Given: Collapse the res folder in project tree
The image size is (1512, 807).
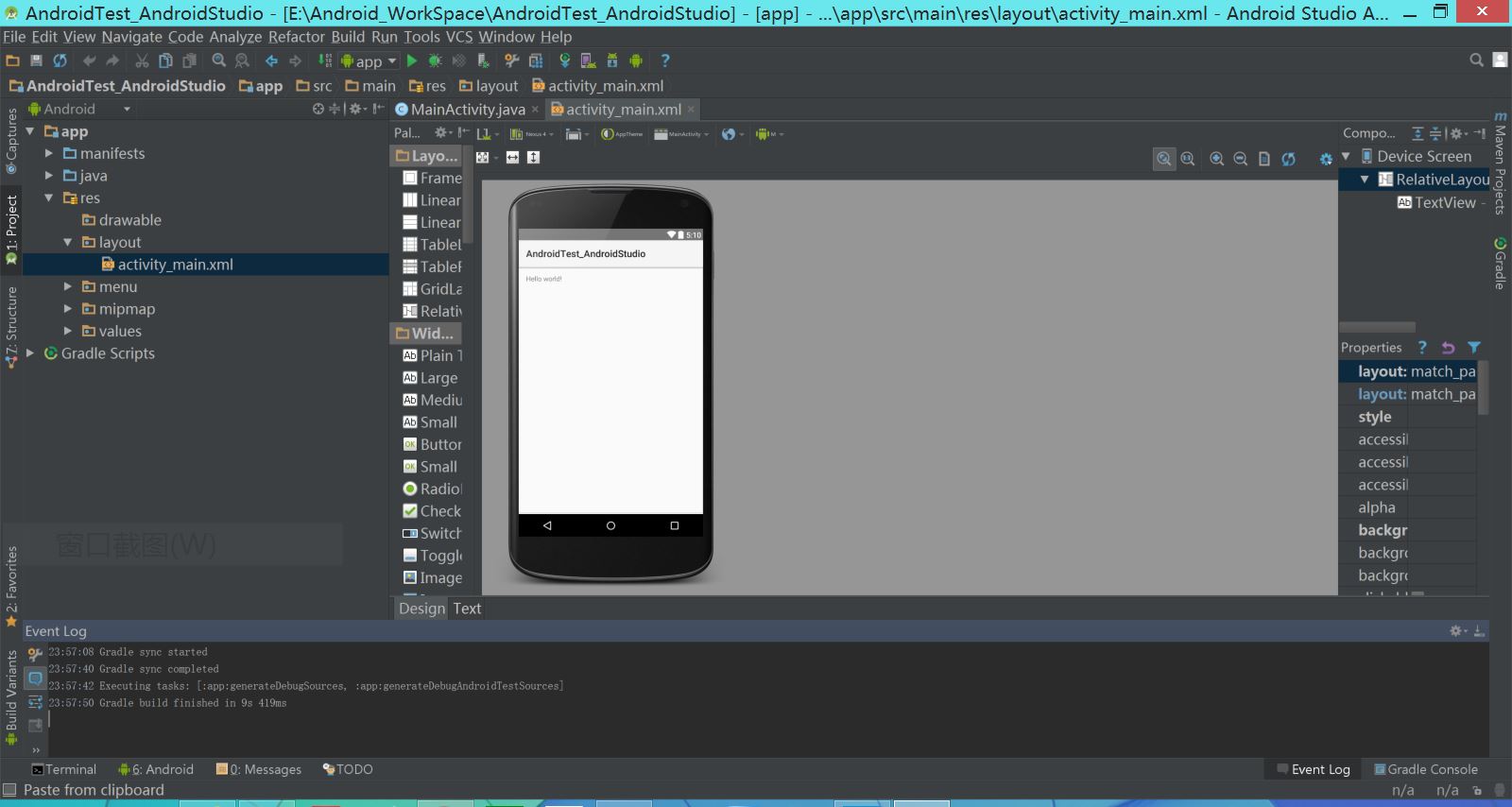Looking at the screenshot, I should click(x=49, y=197).
